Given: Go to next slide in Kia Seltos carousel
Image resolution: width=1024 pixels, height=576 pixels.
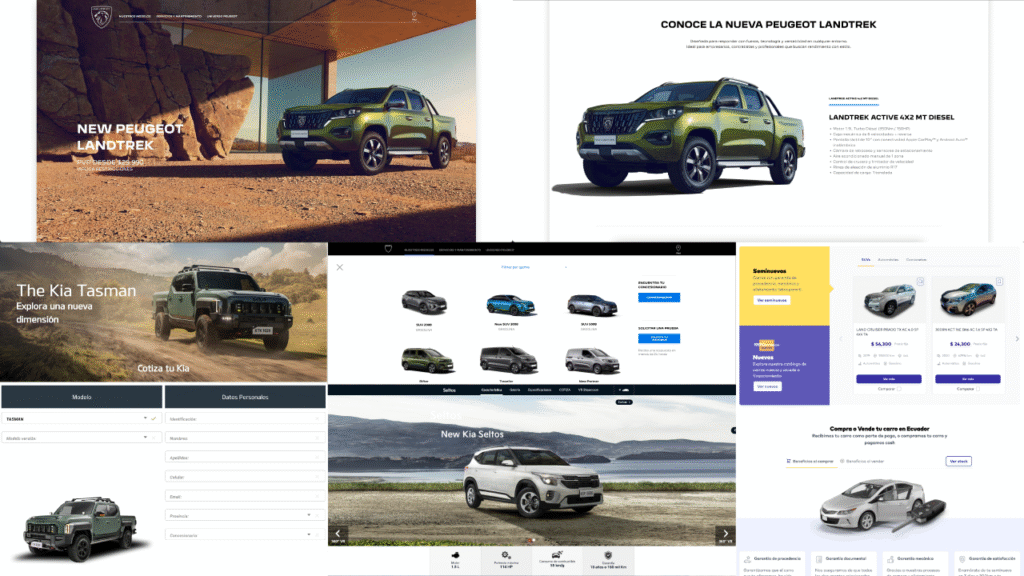Looking at the screenshot, I should click(x=725, y=534).
